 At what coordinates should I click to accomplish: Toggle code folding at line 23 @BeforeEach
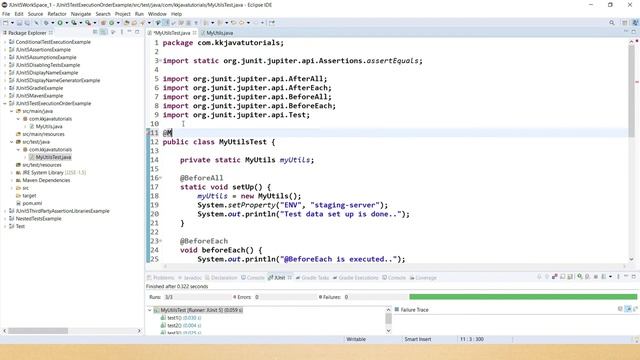tap(161, 241)
